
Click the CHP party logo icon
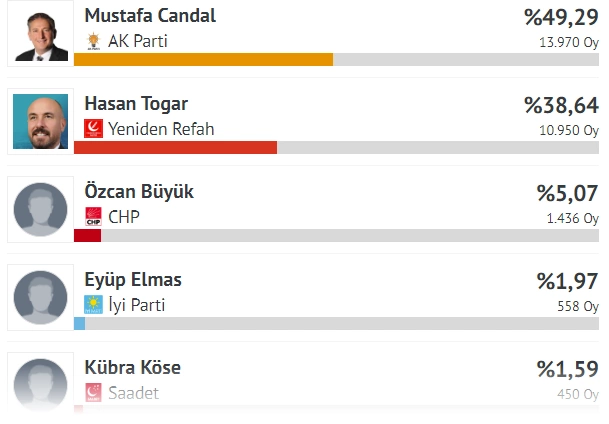click(94, 217)
